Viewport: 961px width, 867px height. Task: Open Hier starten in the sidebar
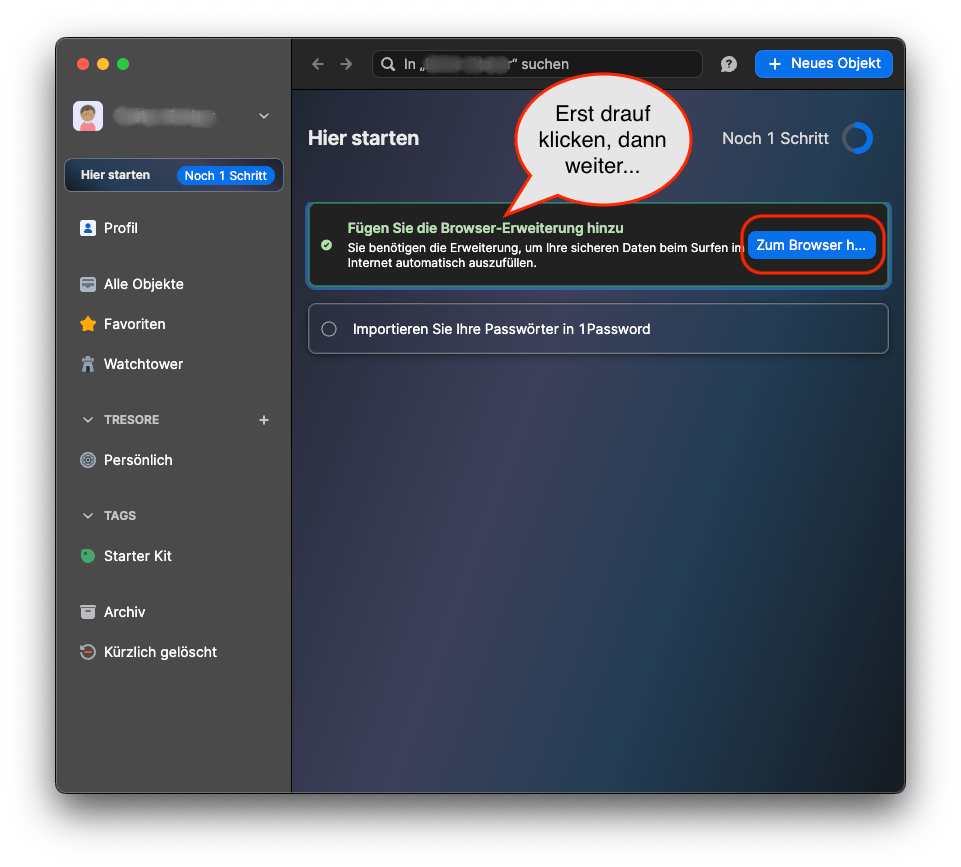coord(174,175)
